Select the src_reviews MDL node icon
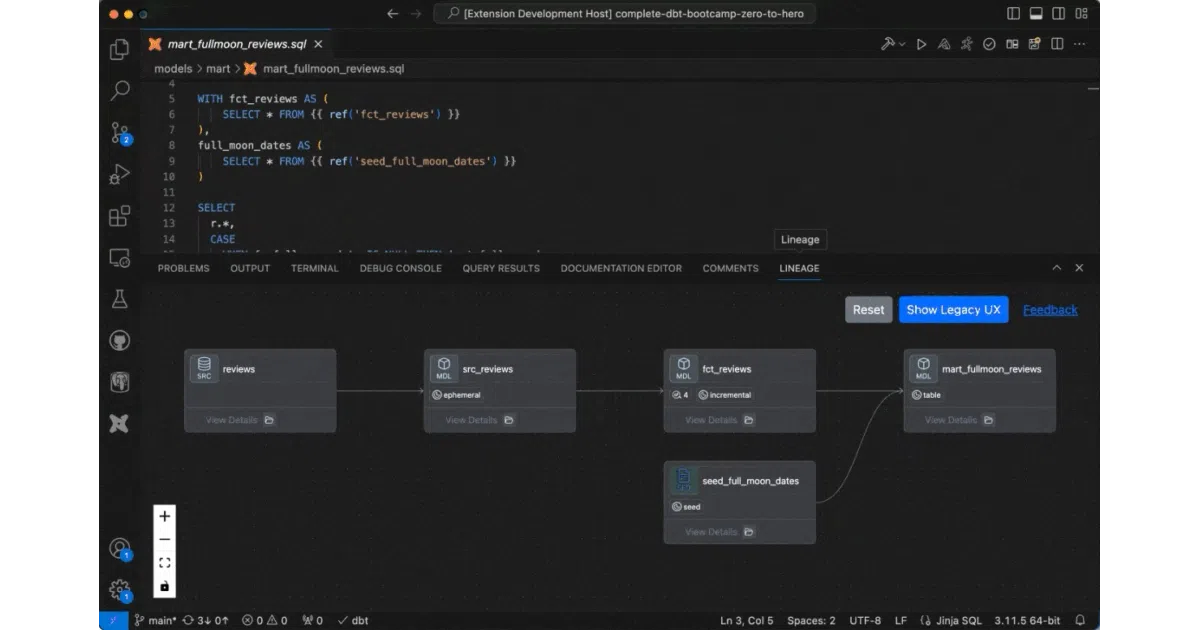The height and width of the screenshot is (630, 1200). pos(444,368)
